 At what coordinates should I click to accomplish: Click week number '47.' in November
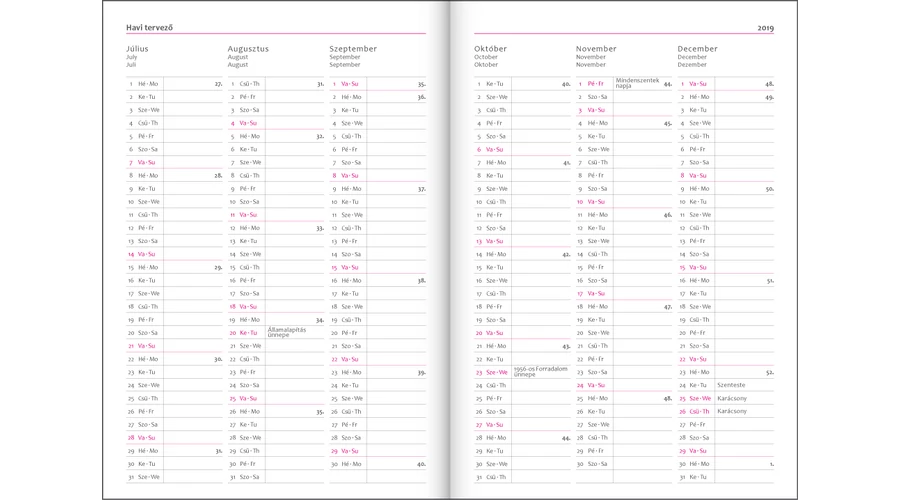tap(668, 307)
